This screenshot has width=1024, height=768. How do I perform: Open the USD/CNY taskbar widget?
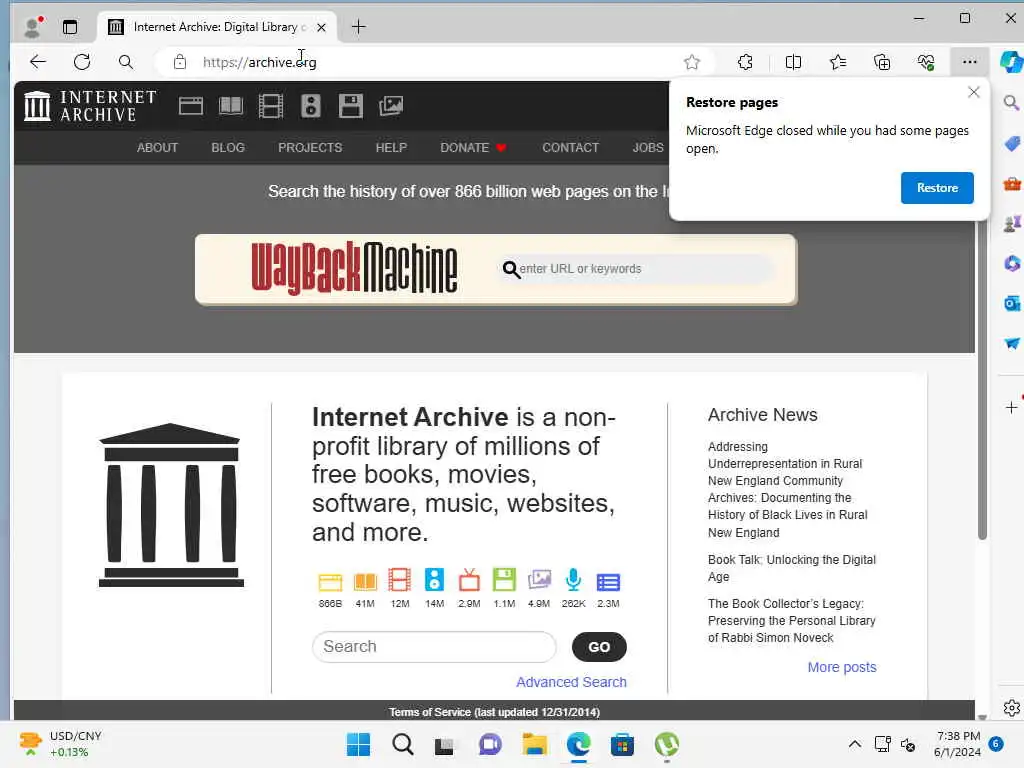[x=61, y=744]
